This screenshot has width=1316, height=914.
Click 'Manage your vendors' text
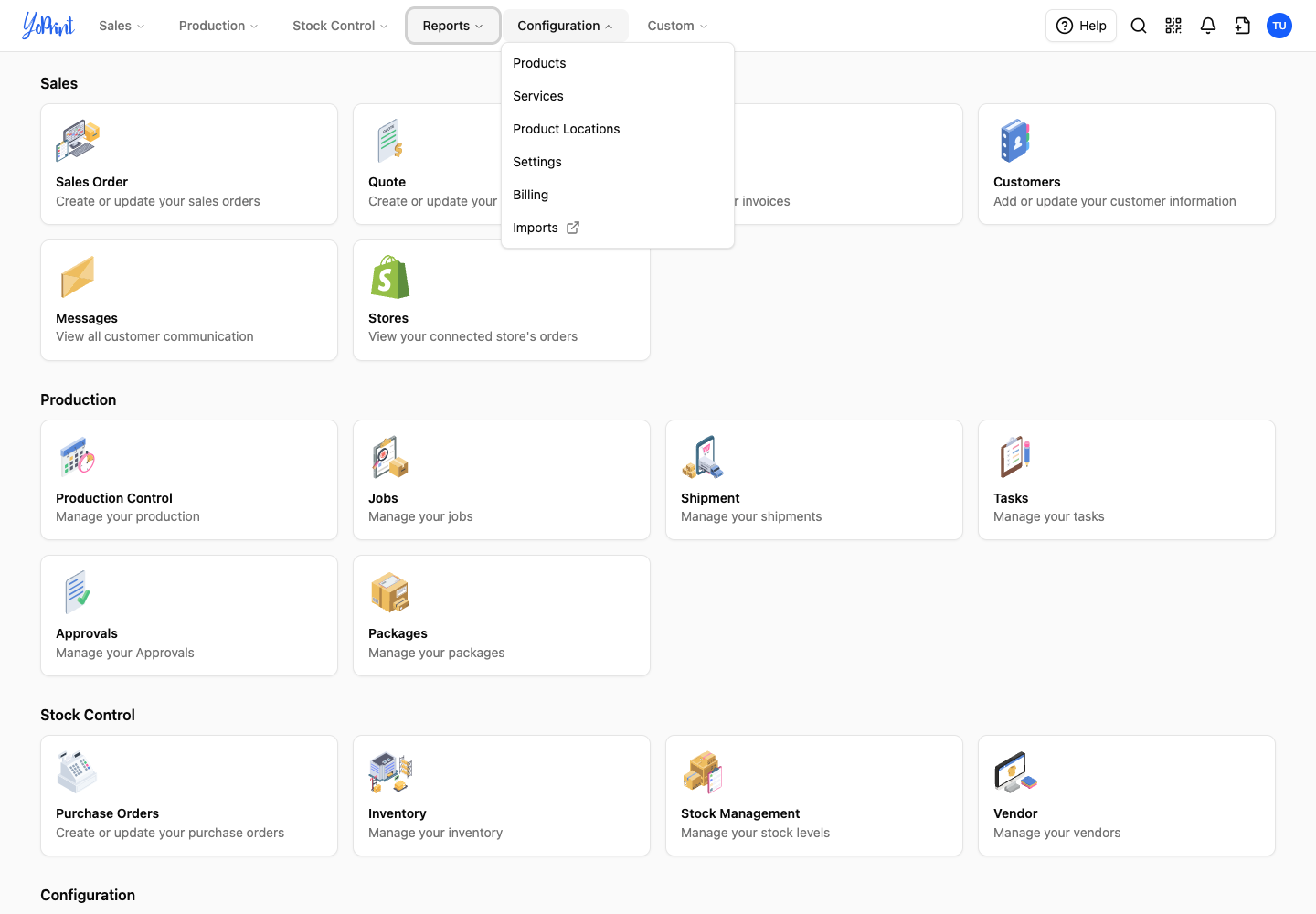pos(1057,833)
